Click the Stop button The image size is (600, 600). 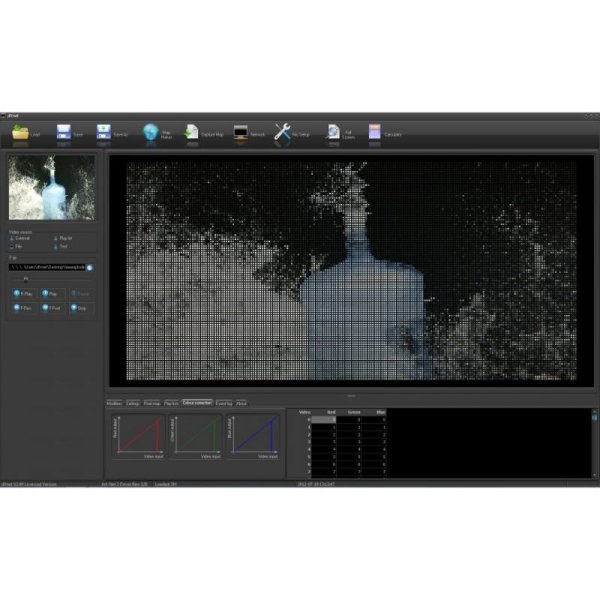pyautogui.click(x=81, y=308)
